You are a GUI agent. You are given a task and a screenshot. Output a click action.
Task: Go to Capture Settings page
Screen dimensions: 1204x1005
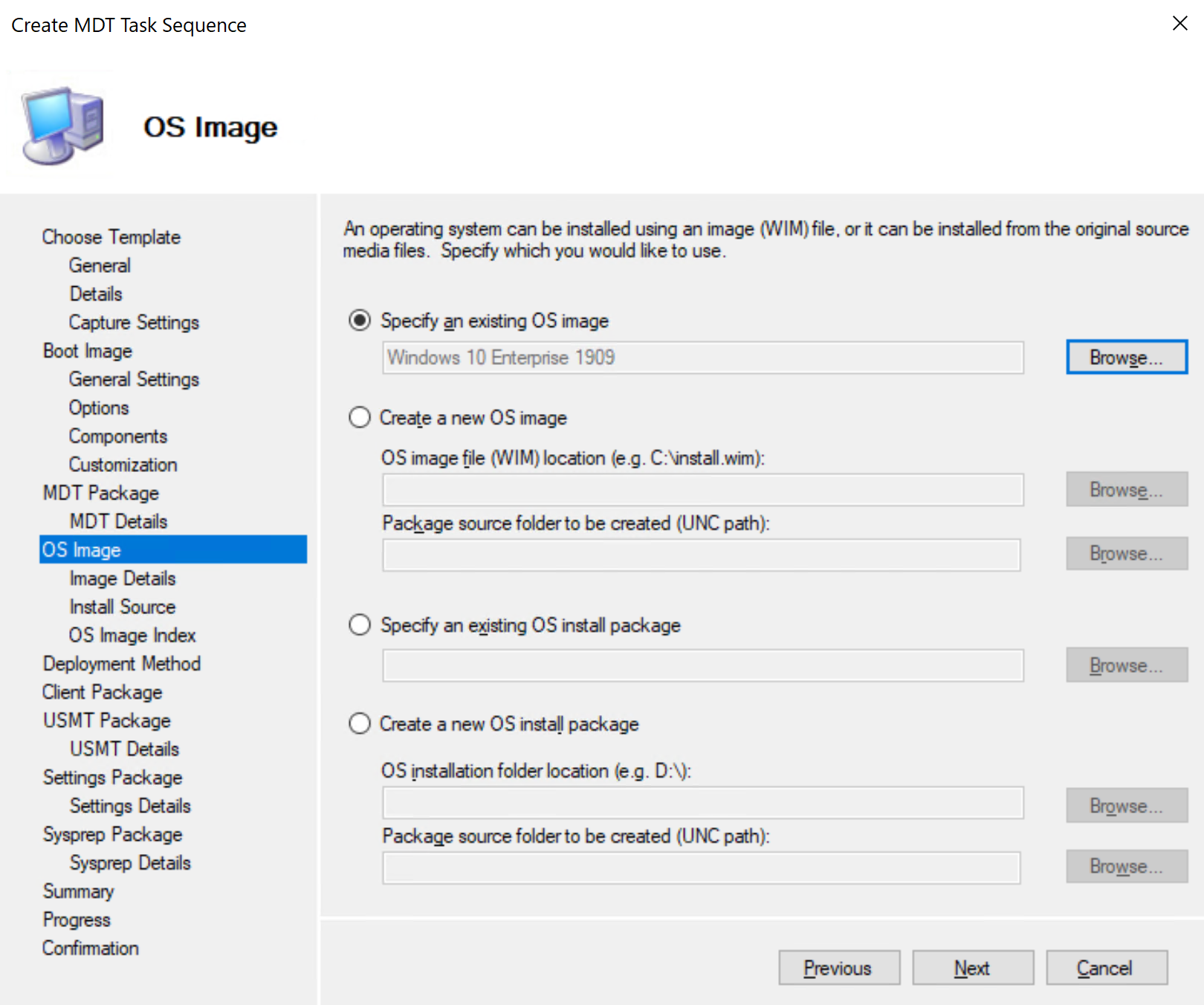click(133, 322)
